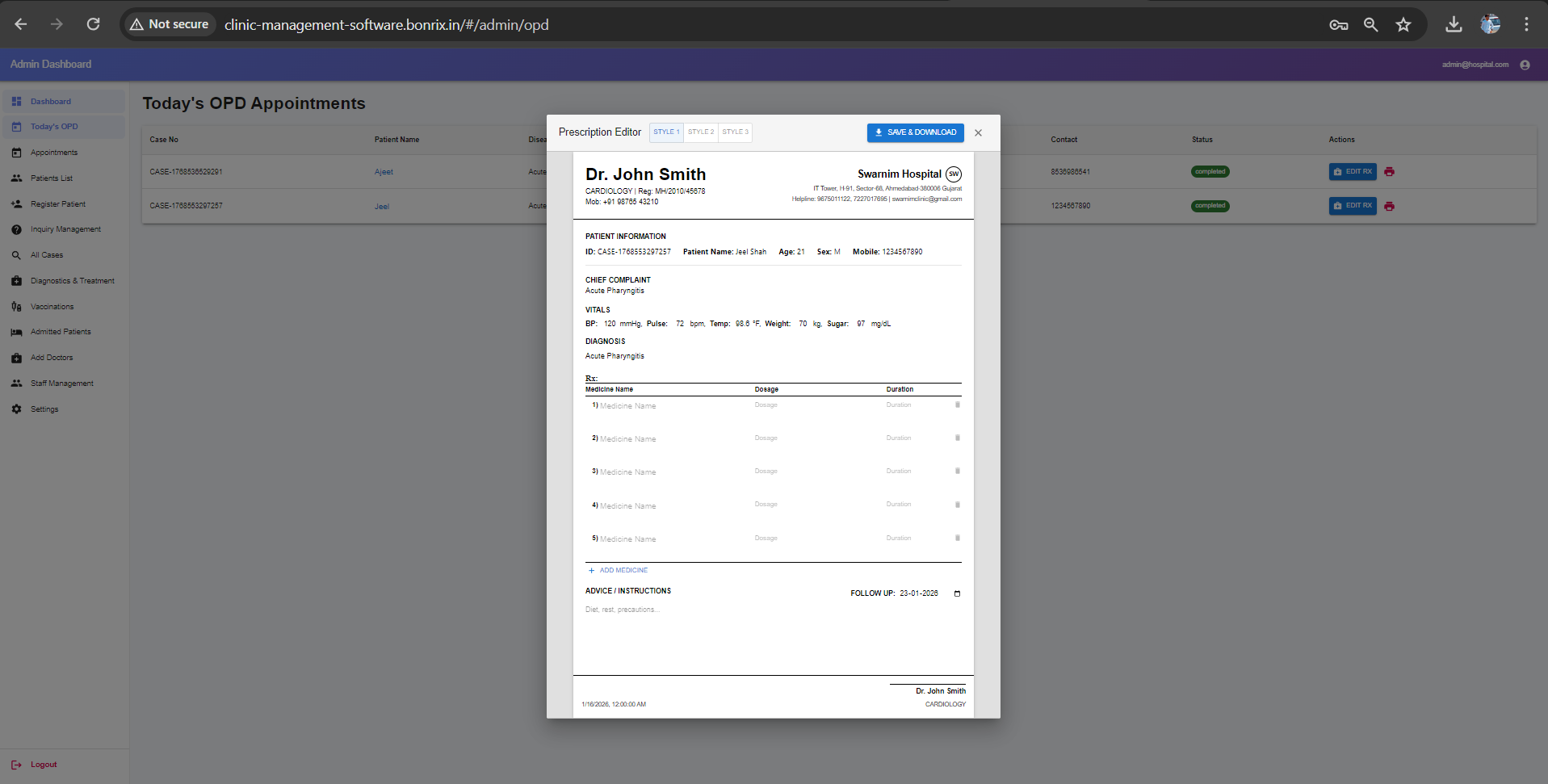Open the follow-up date picker calendar icon

coord(958,593)
